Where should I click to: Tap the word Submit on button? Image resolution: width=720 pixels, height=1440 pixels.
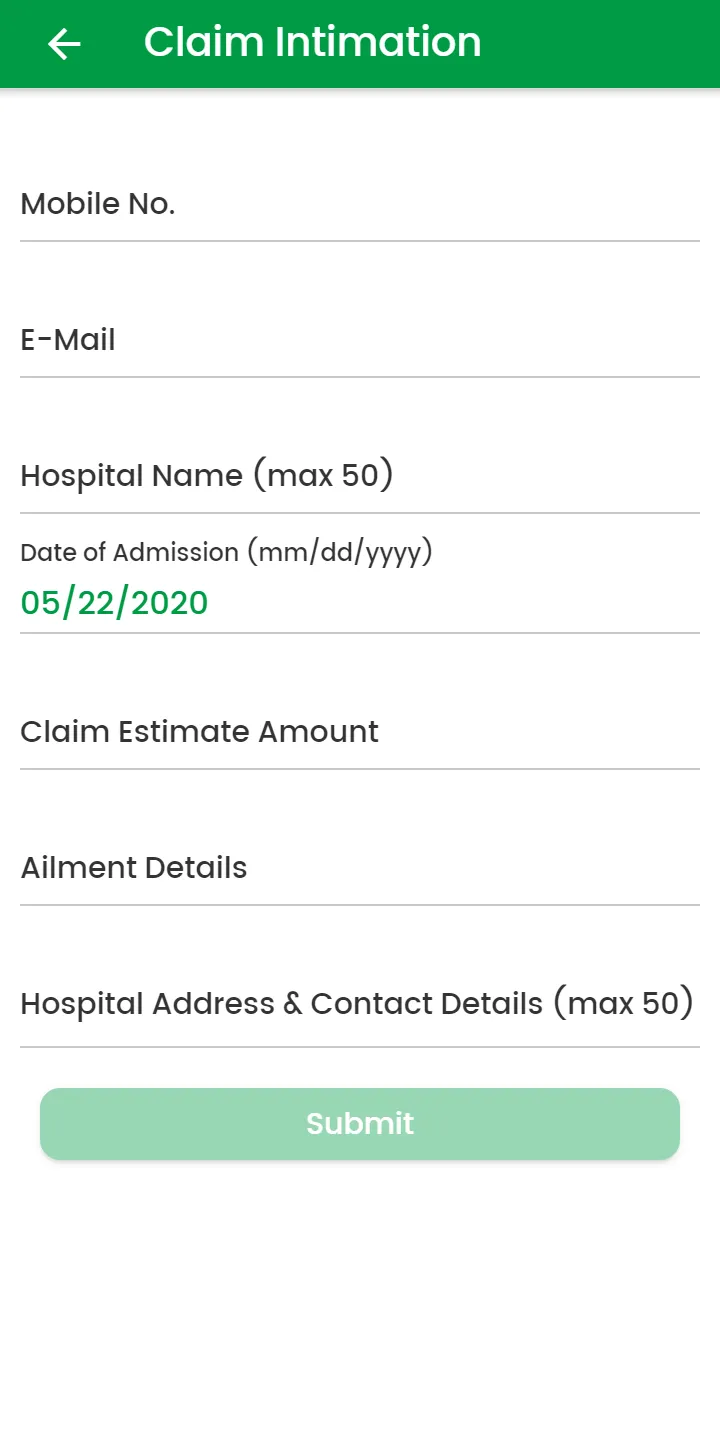(x=360, y=1124)
